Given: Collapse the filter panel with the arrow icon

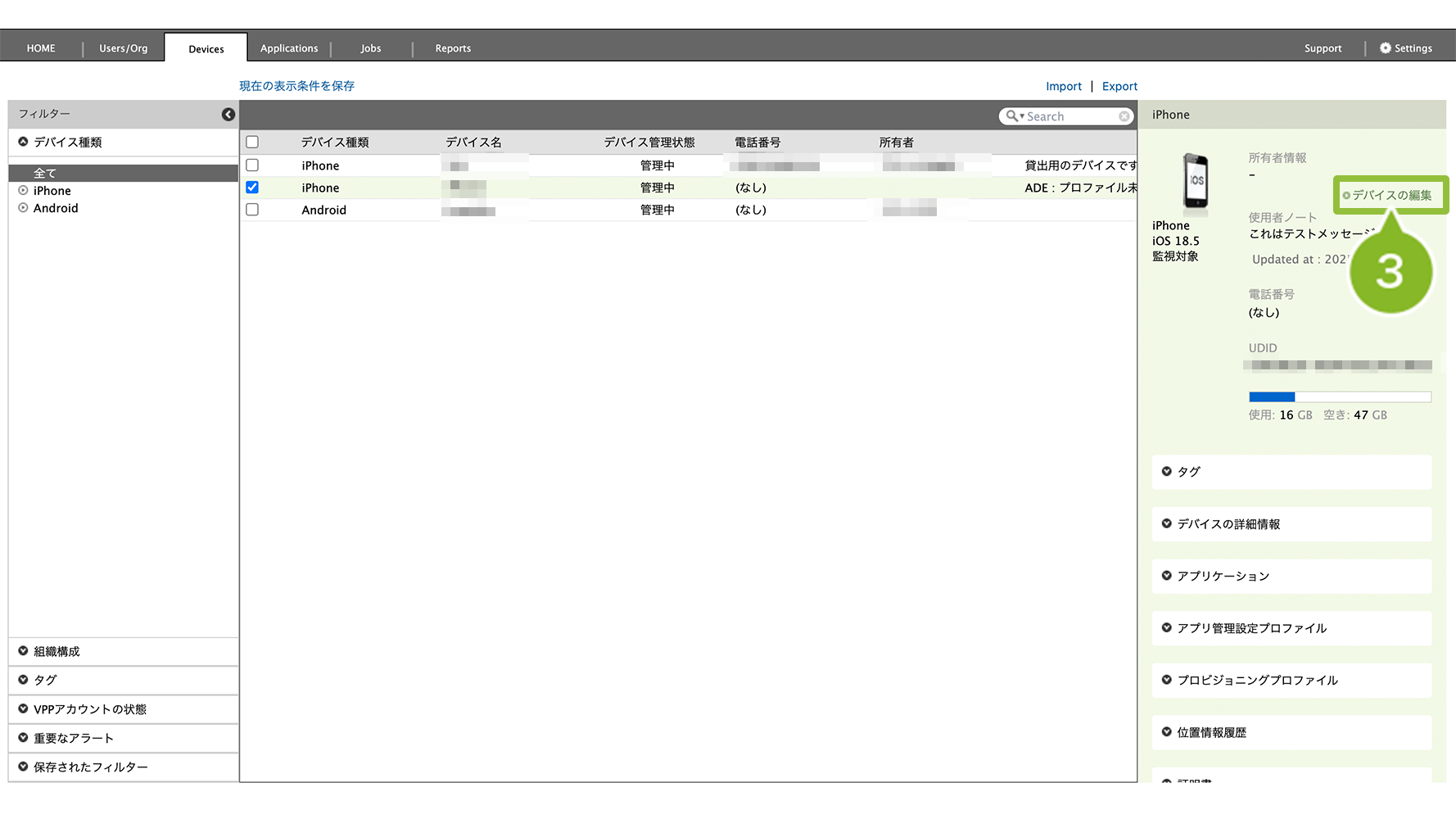Looking at the screenshot, I should [228, 115].
